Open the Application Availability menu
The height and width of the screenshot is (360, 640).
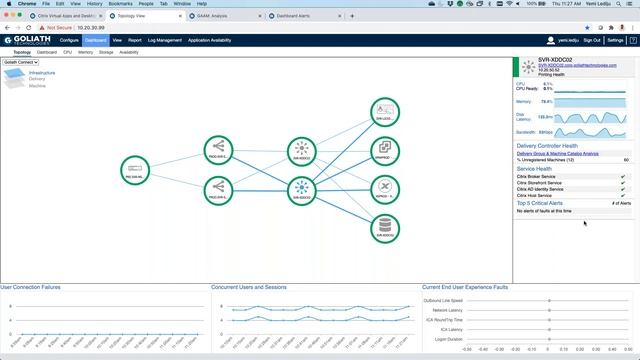point(209,40)
